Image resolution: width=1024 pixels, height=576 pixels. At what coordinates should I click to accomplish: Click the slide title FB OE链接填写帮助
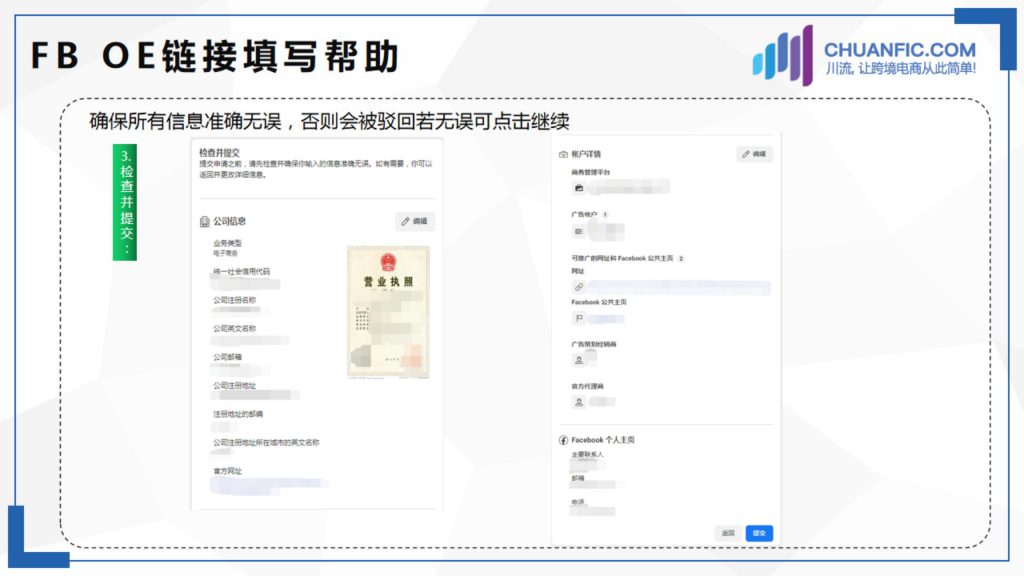click(x=215, y=56)
